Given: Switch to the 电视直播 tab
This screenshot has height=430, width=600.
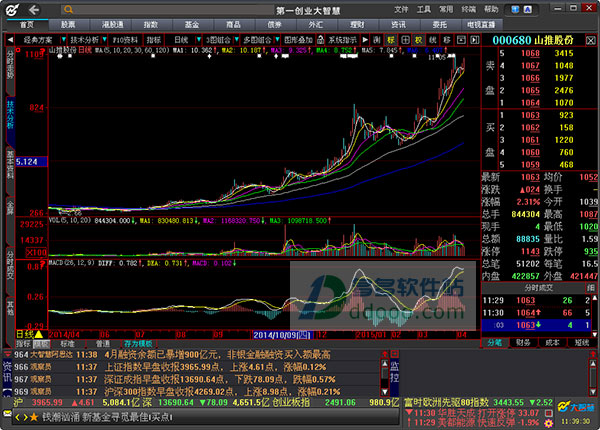Looking at the screenshot, I should click(481, 25).
